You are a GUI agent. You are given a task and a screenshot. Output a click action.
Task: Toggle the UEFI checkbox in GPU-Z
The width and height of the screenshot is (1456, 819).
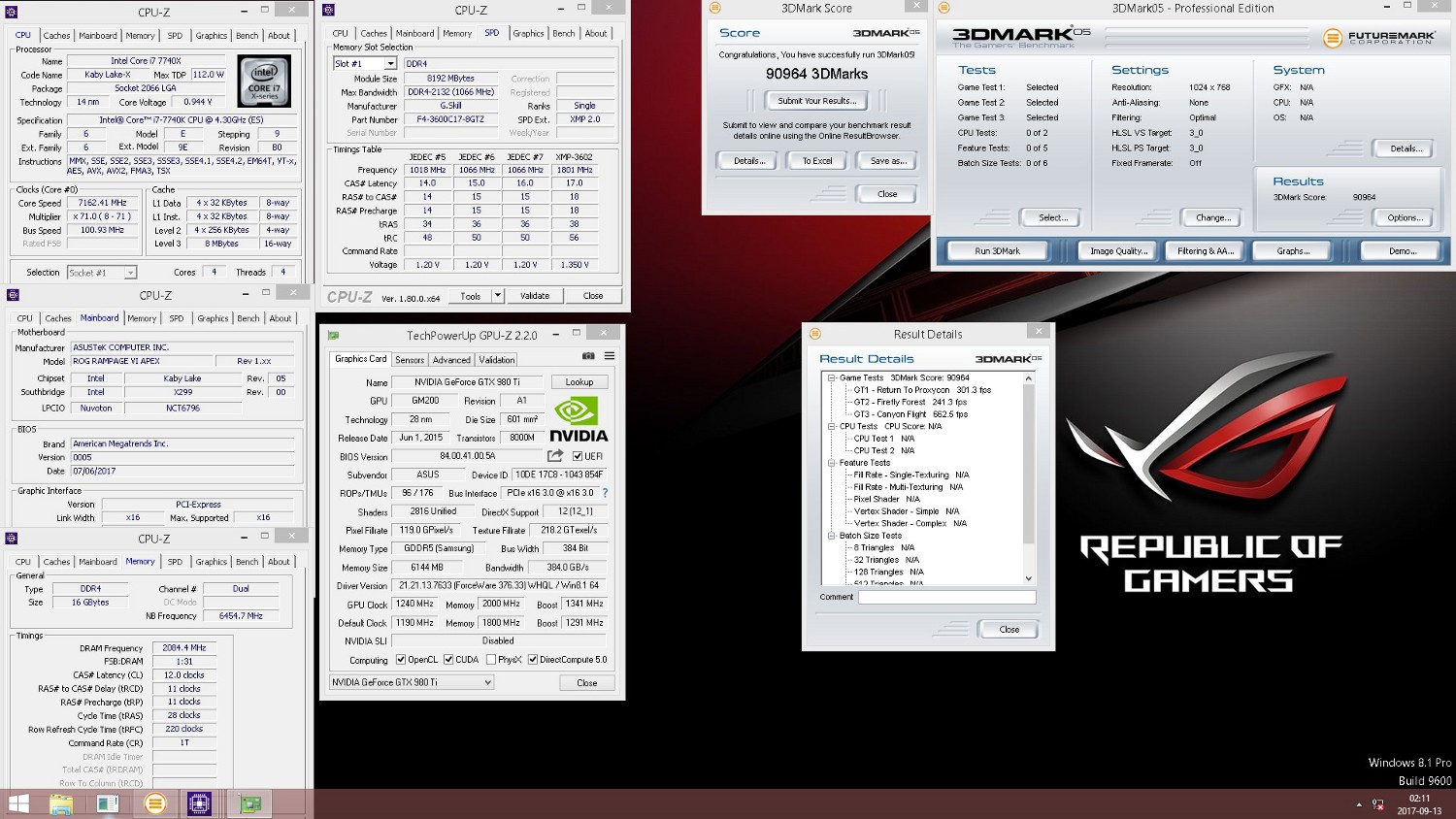click(x=578, y=456)
